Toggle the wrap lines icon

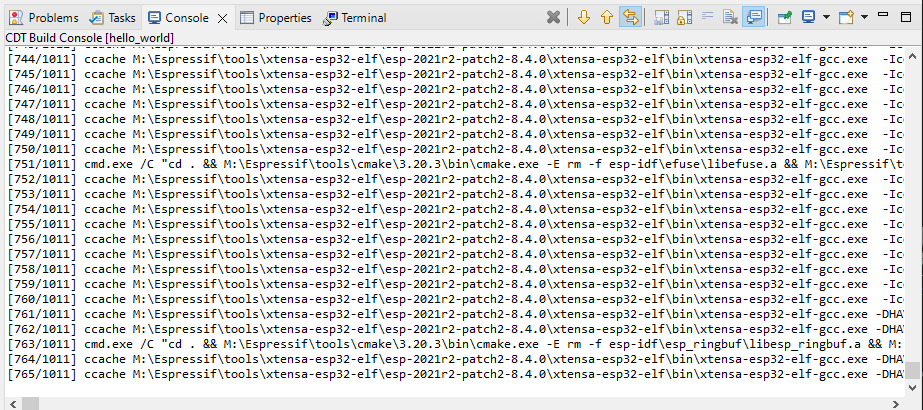[707, 18]
